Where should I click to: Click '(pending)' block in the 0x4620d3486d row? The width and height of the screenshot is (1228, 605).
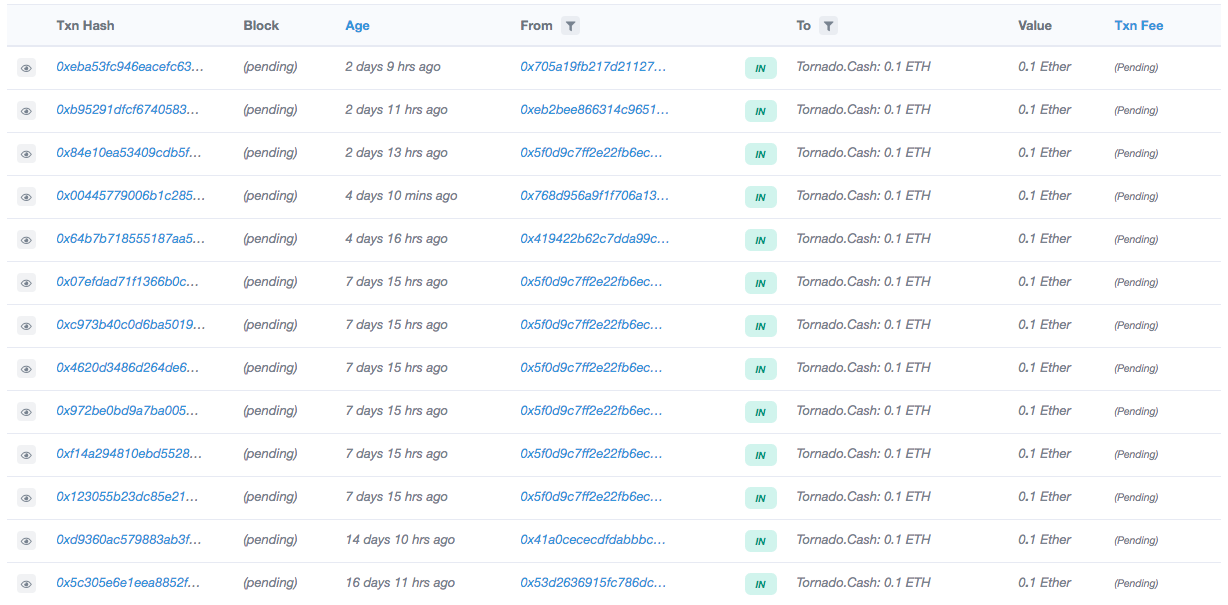[x=270, y=368]
